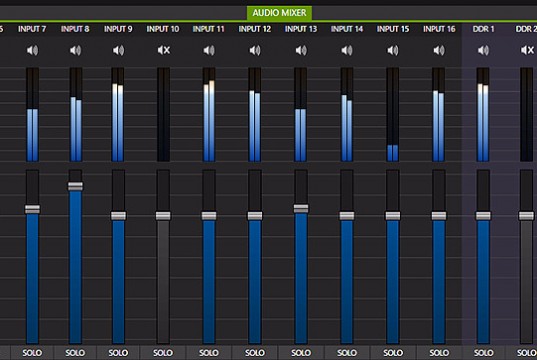Select the INPUT 16 channel label
537x360 pixels.
pos(439,29)
